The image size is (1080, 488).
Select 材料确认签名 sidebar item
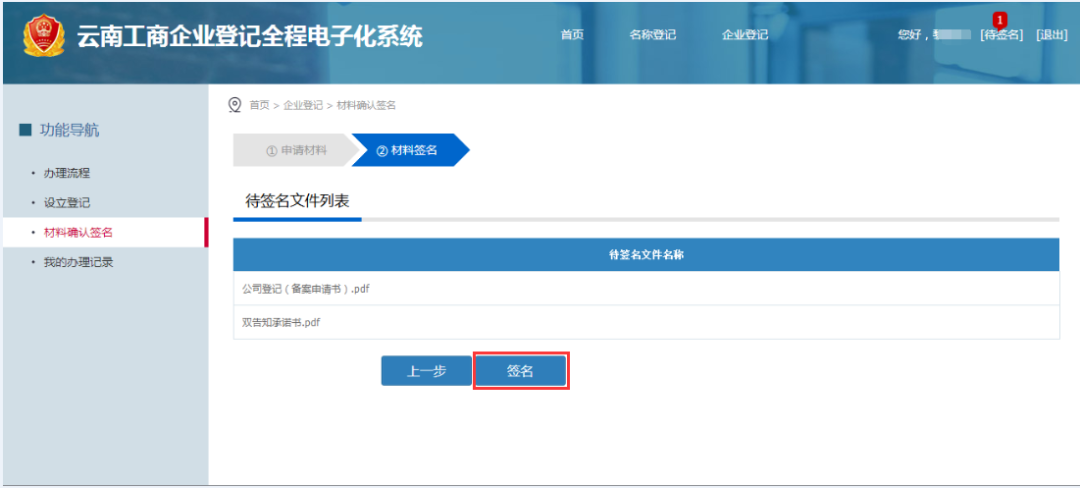pos(105,233)
